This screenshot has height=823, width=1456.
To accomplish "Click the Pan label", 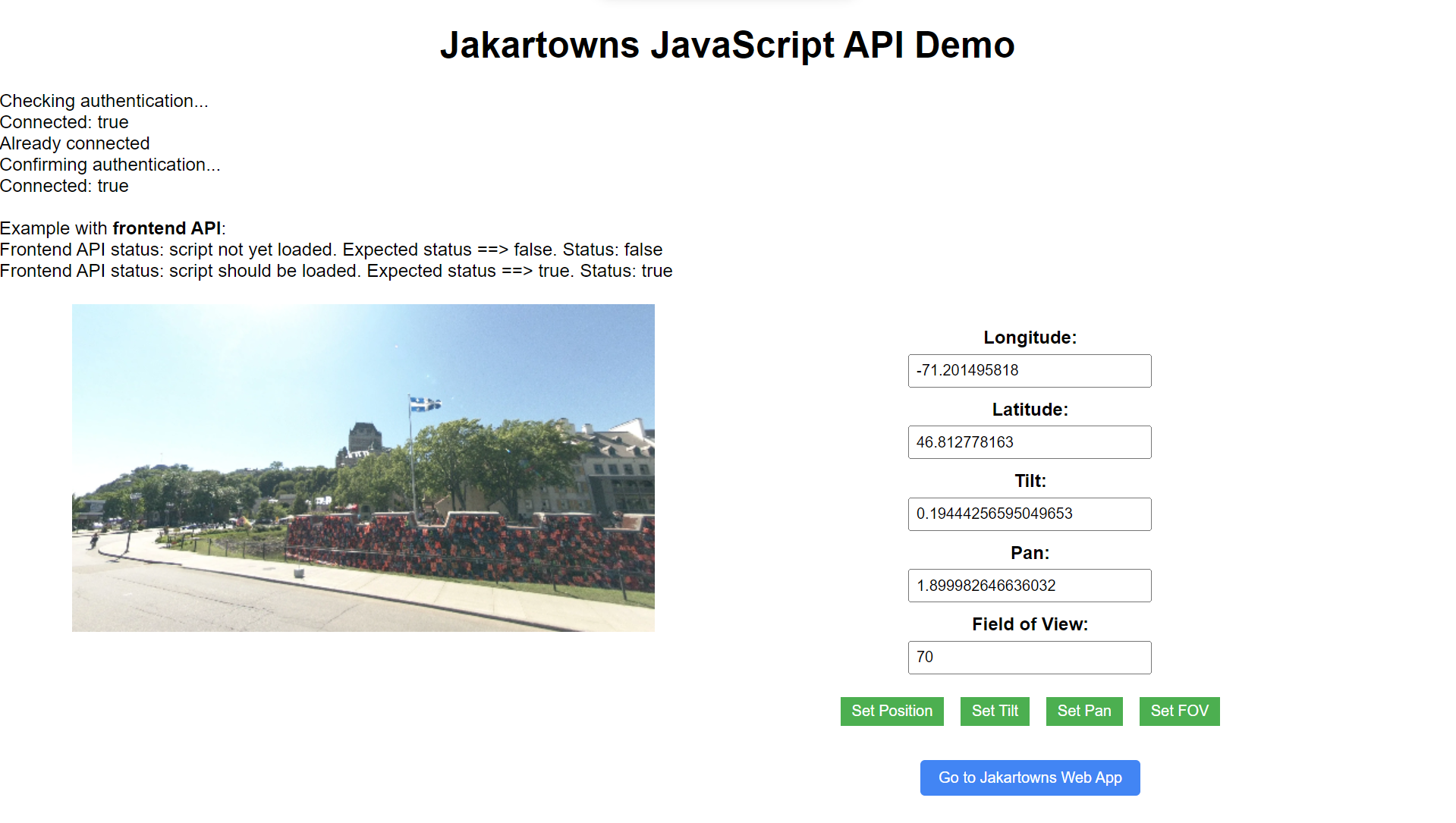I will pyautogui.click(x=1030, y=553).
